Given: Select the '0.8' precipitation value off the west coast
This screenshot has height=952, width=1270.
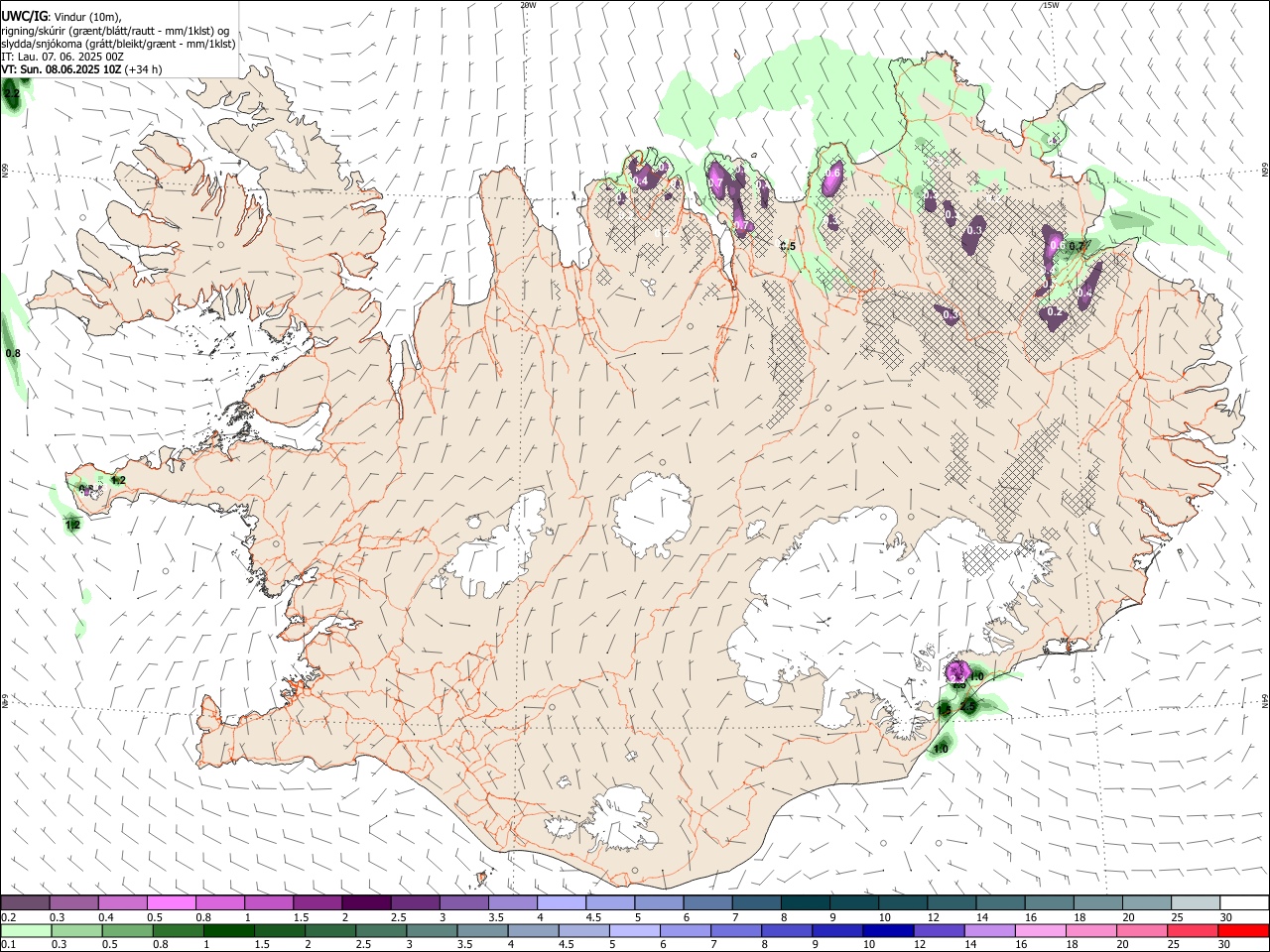Looking at the screenshot, I should [x=13, y=353].
